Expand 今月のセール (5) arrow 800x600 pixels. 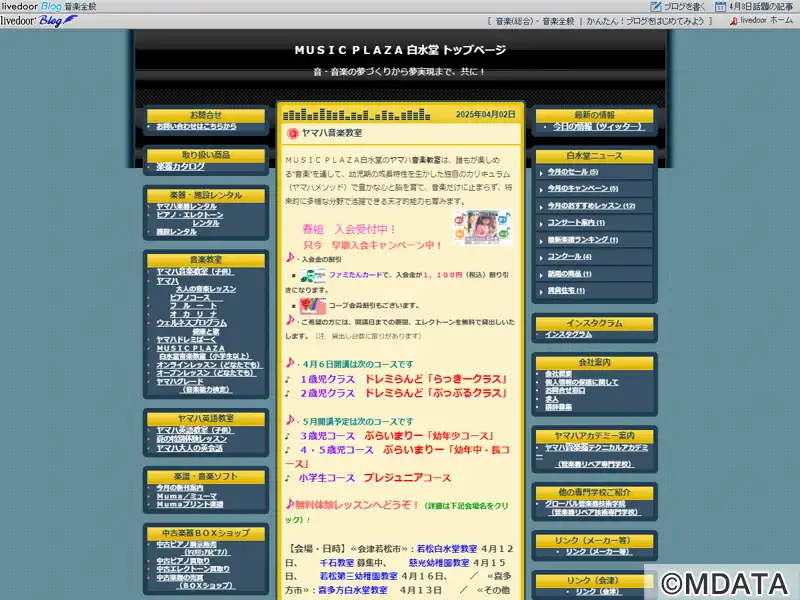(x=541, y=173)
